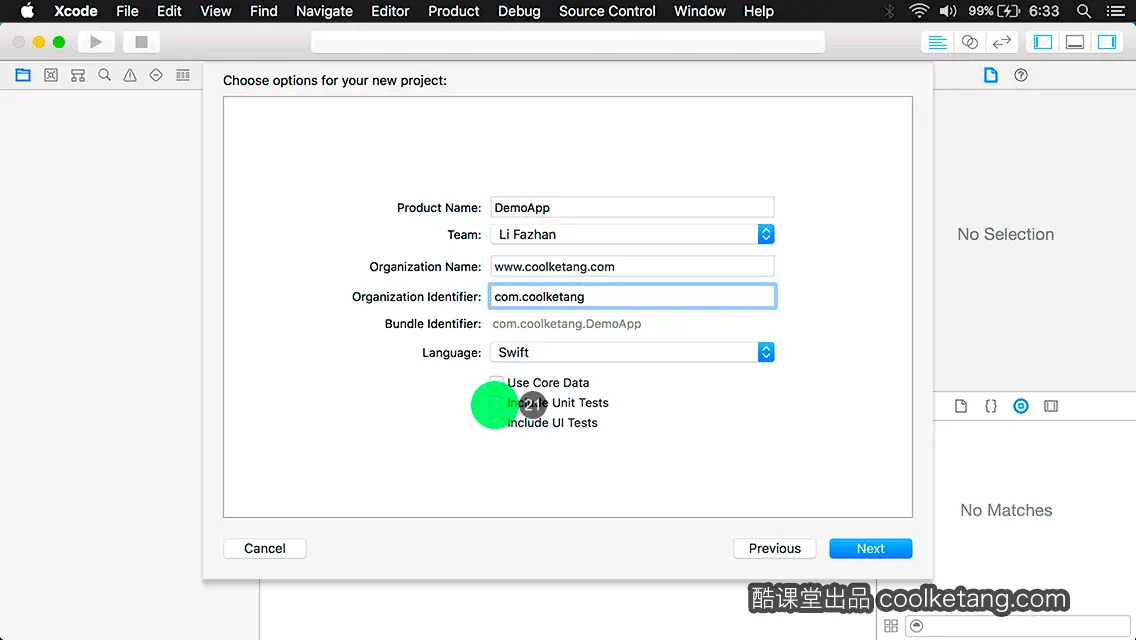Image resolution: width=1136 pixels, height=640 pixels.
Task: Click the Next button
Action: tap(870, 549)
